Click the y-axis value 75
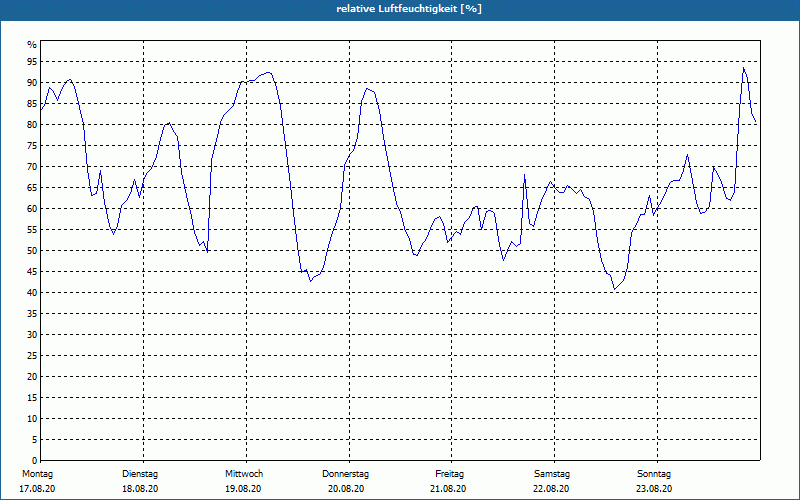This screenshot has height=500, width=800. 32,145
